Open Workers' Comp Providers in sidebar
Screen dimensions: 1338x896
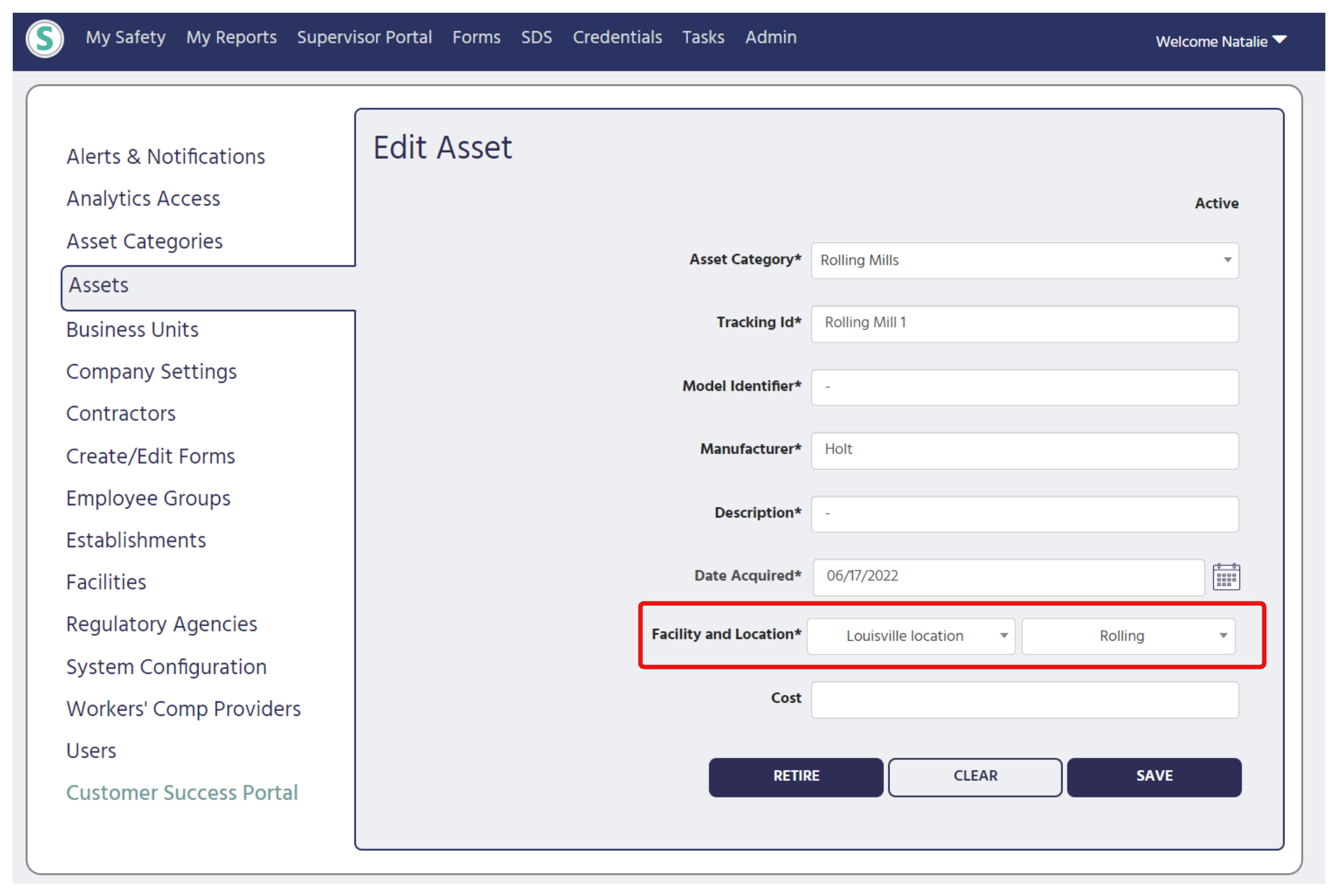click(x=183, y=709)
